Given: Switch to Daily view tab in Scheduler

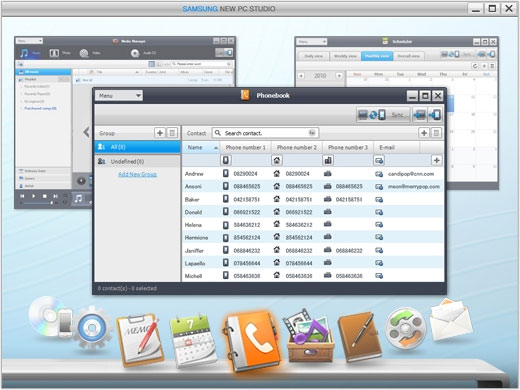Looking at the screenshot, I should [314, 56].
